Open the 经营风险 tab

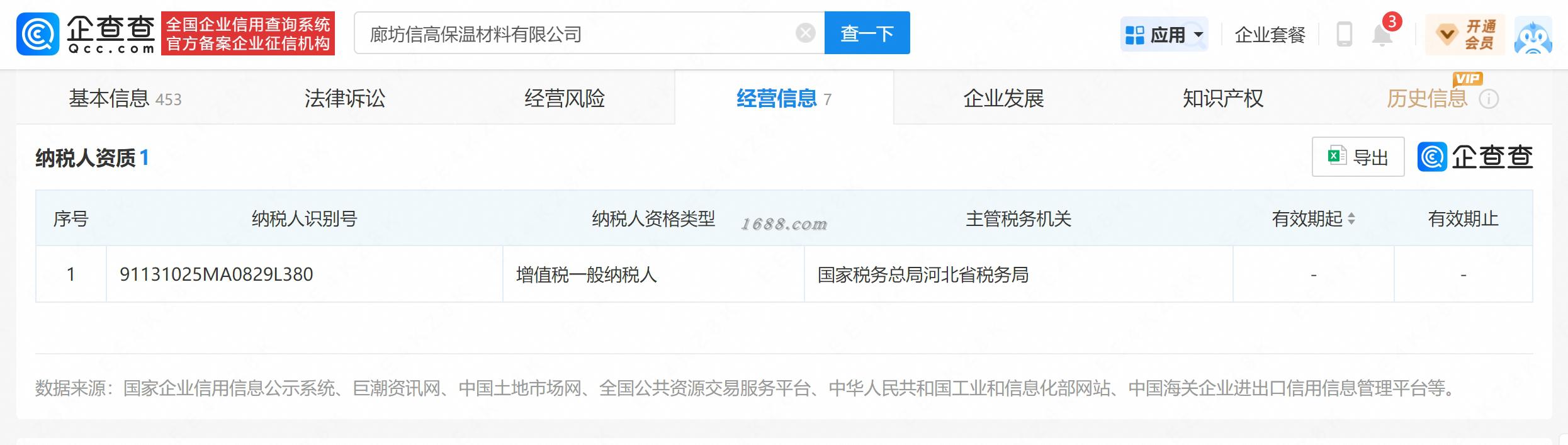point(565,98)
